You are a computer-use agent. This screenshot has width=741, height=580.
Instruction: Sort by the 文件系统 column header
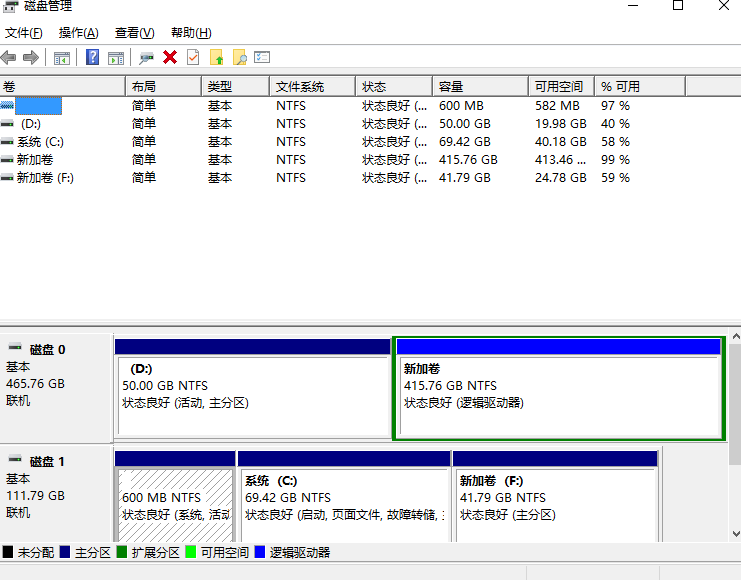[312, 87]
